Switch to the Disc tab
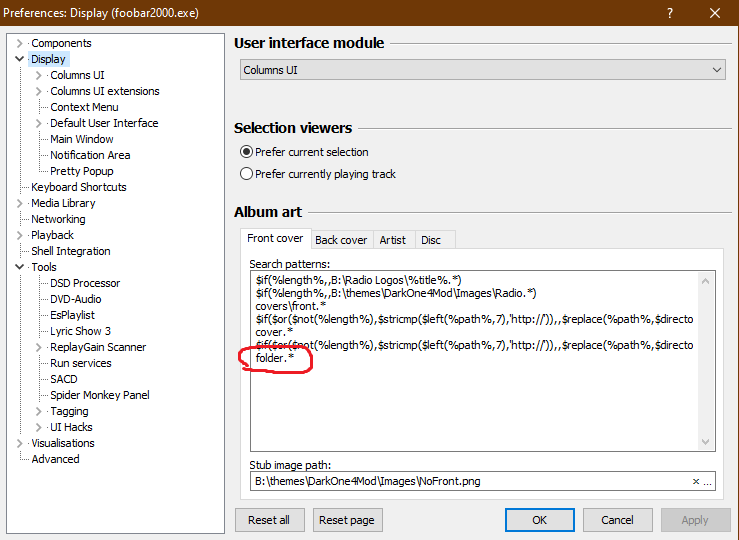The width and height of the screenshot is (739, 540). tap(431, 240)
